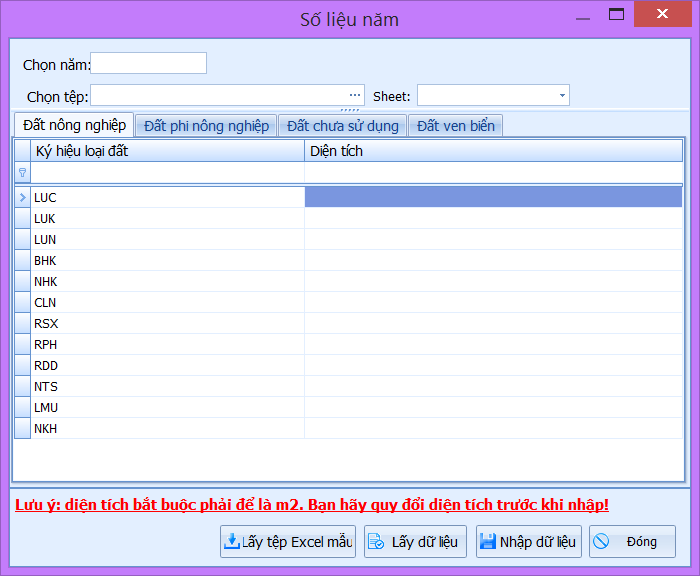Select the Đất ven biển tab

[x=456, y=126]
